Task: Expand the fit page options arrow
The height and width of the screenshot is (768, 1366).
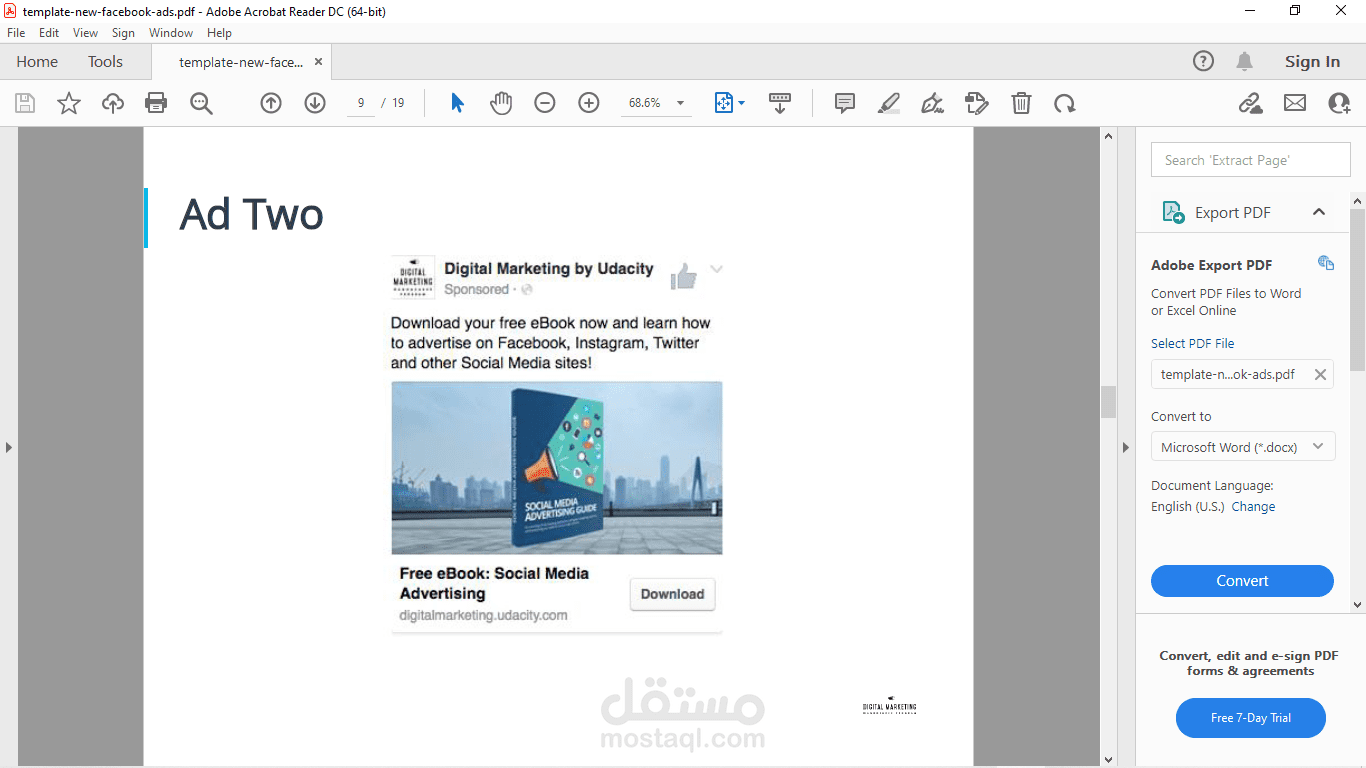Action: 741,103
